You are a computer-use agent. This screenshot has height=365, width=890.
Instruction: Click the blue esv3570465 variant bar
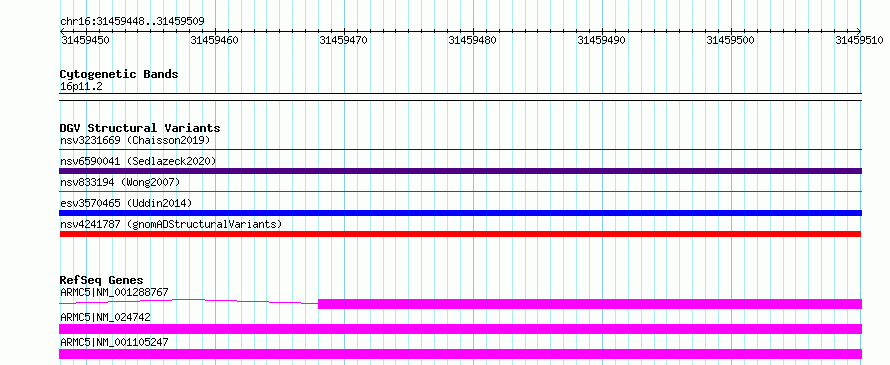(x=460, y=213)
